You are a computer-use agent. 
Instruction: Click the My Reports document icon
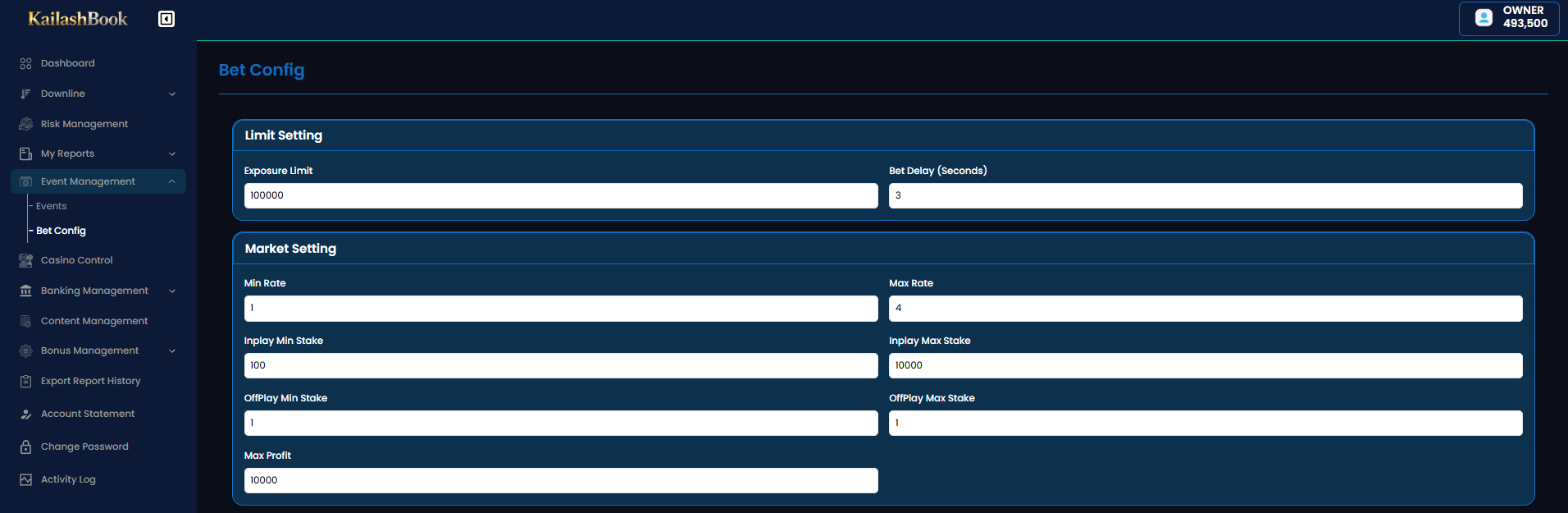[x=26, y=153]
